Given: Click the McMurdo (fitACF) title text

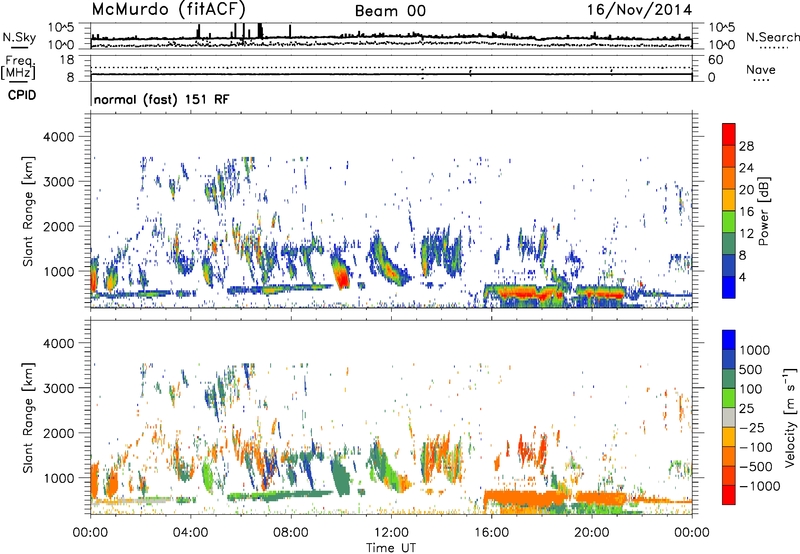Looking at the screenshot, I should pos(169,9).
